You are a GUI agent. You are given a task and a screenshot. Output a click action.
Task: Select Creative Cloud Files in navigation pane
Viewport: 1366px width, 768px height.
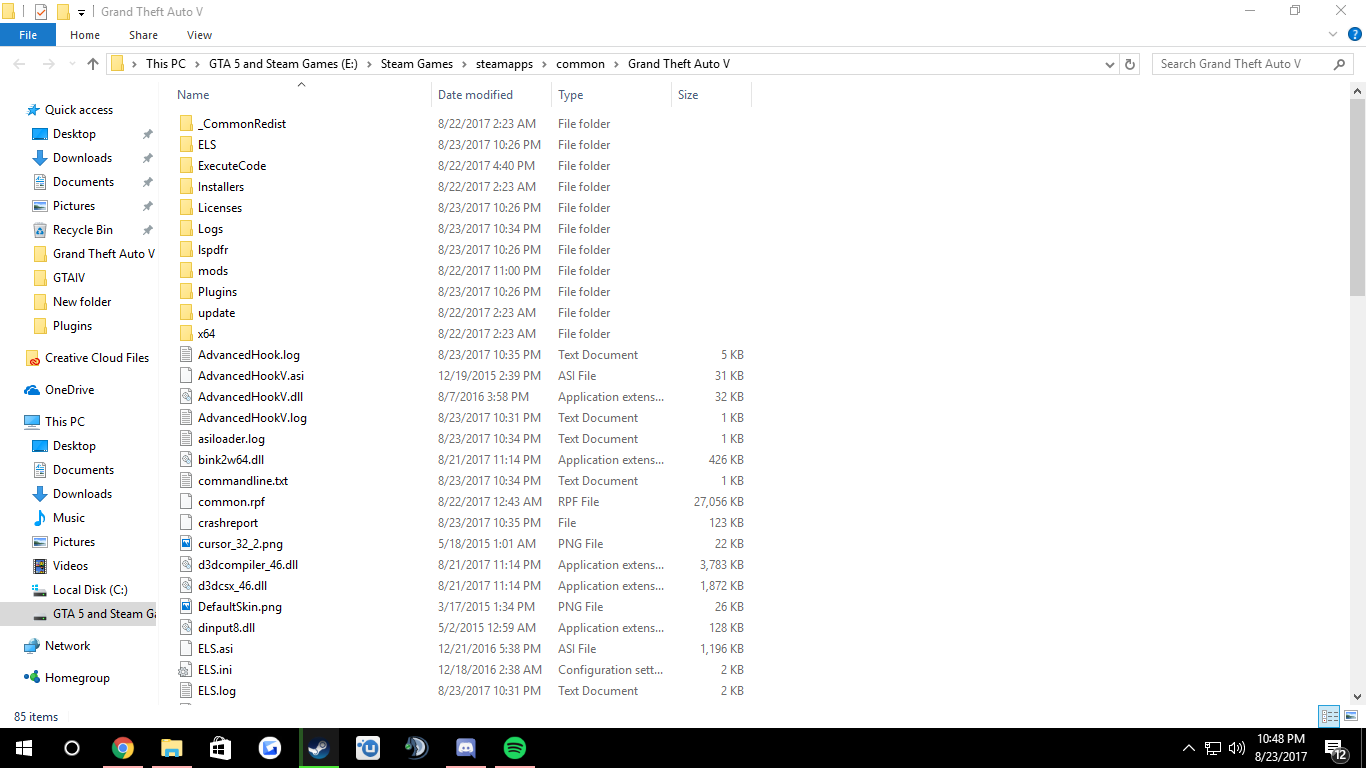(96, 358)
